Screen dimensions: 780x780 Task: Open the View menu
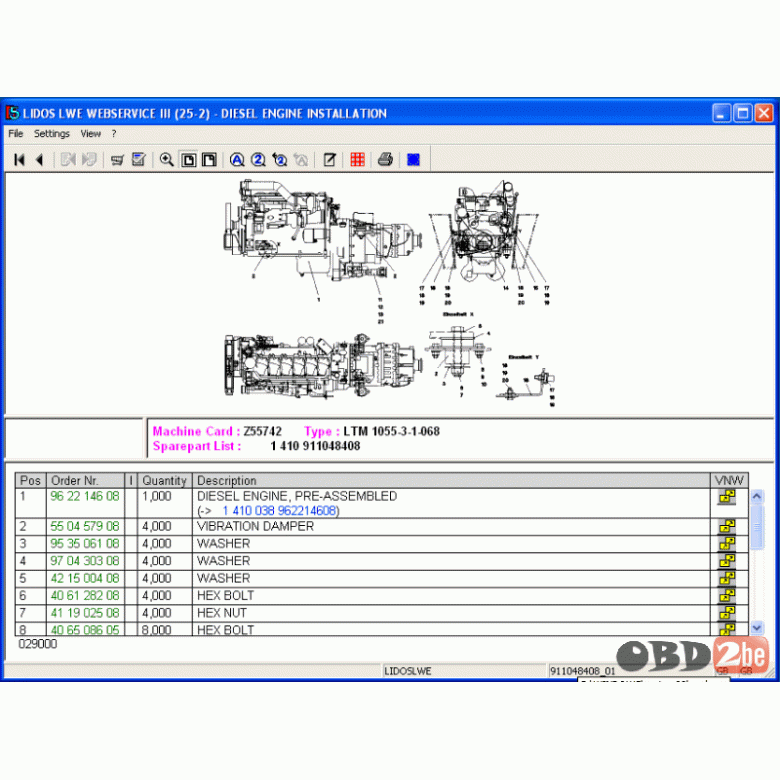pyautogui.click(x=91, y=134)
